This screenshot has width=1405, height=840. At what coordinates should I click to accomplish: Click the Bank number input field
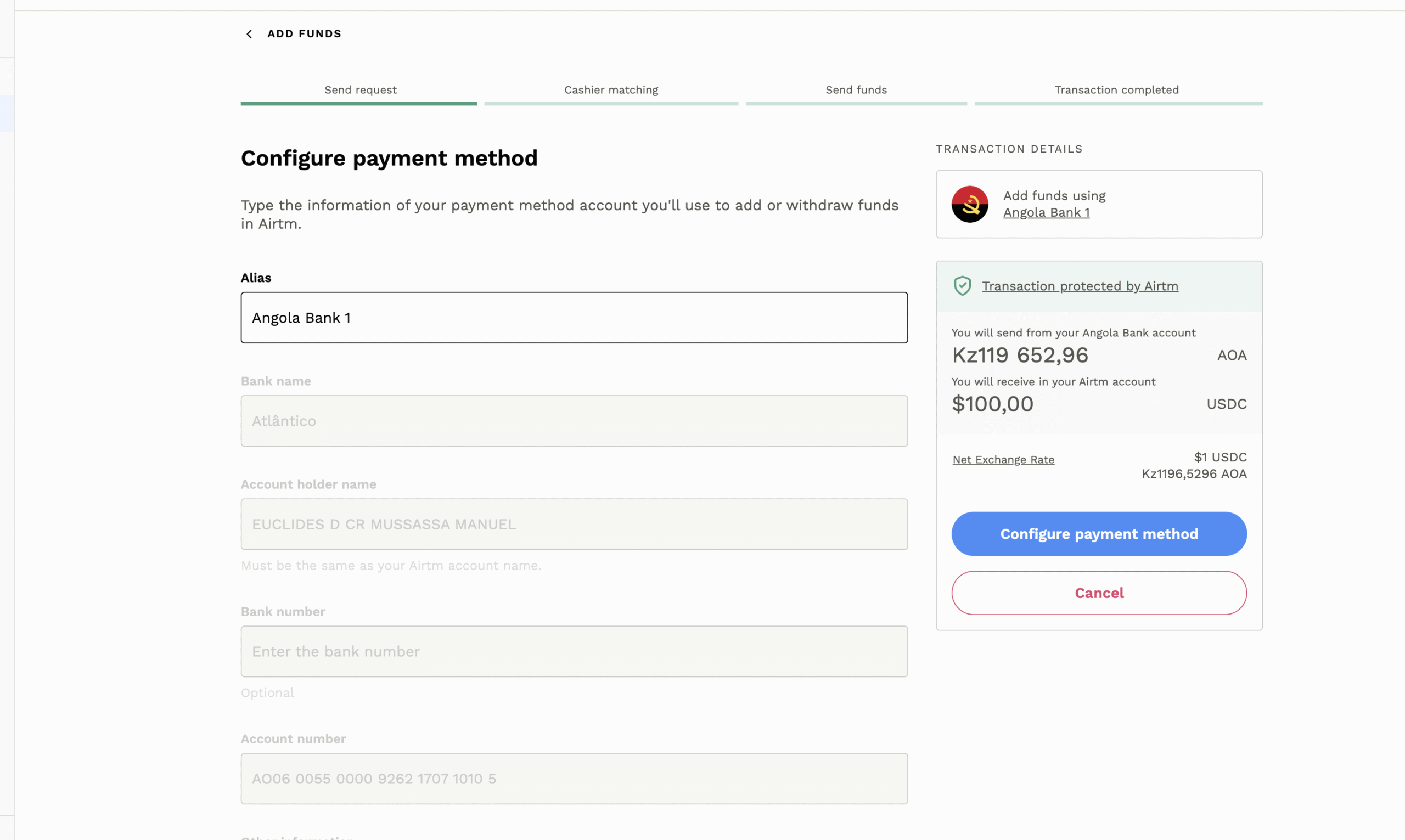tap(574, 651)
